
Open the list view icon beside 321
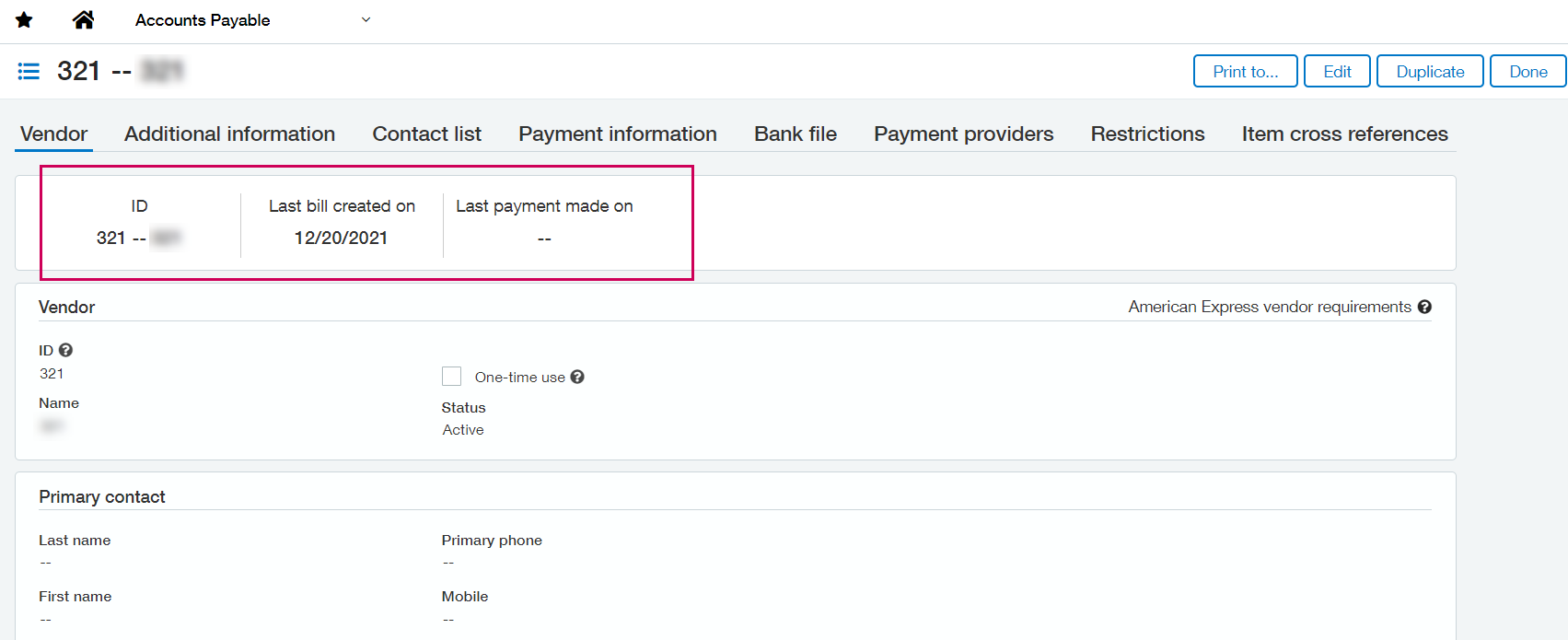[29, 71]
